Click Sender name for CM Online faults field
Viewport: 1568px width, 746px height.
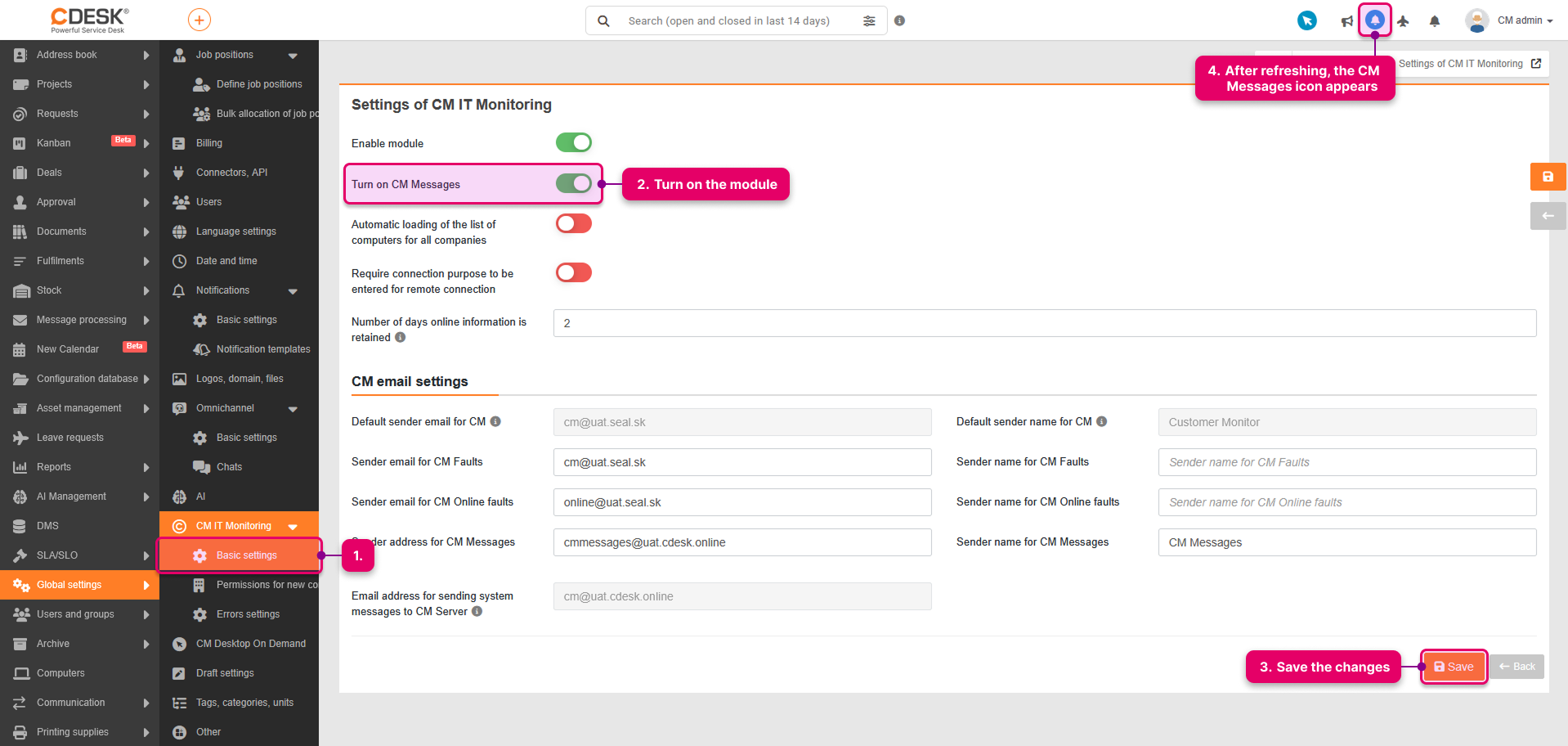click(1347, 502)
